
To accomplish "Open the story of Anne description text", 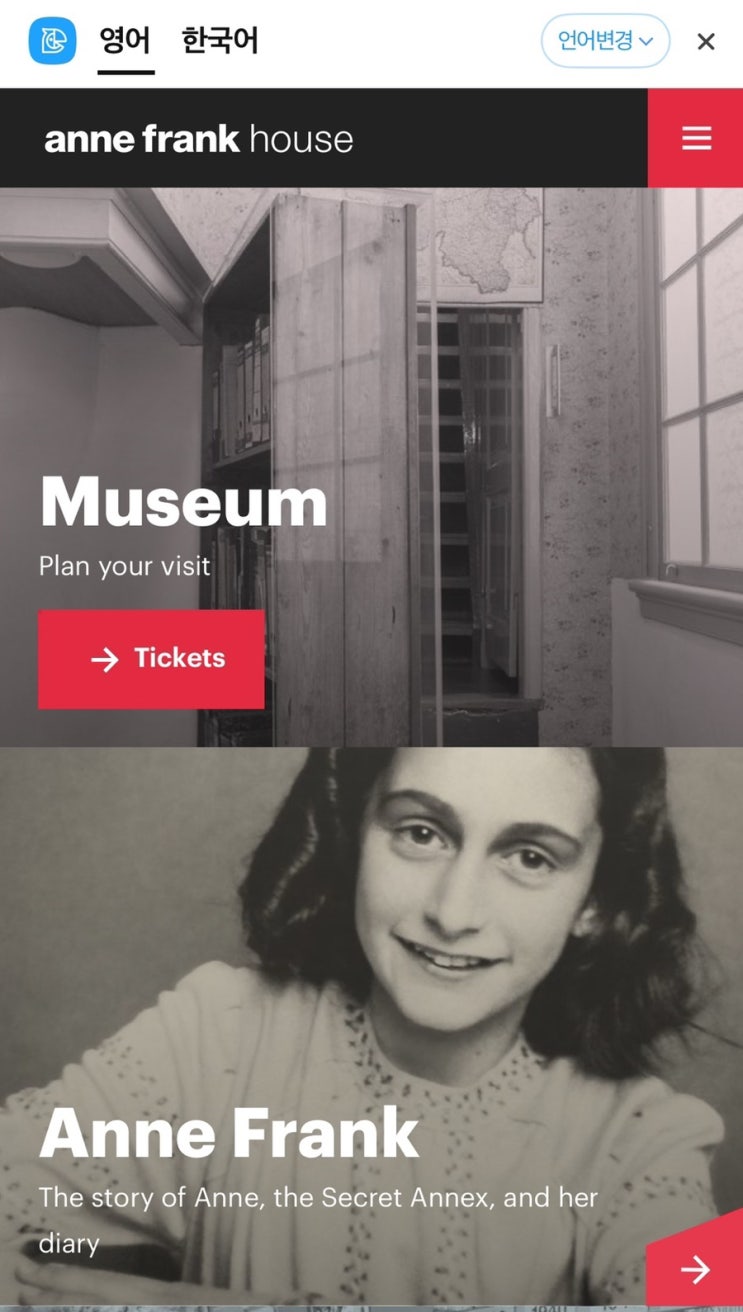I will [318, 1221].
